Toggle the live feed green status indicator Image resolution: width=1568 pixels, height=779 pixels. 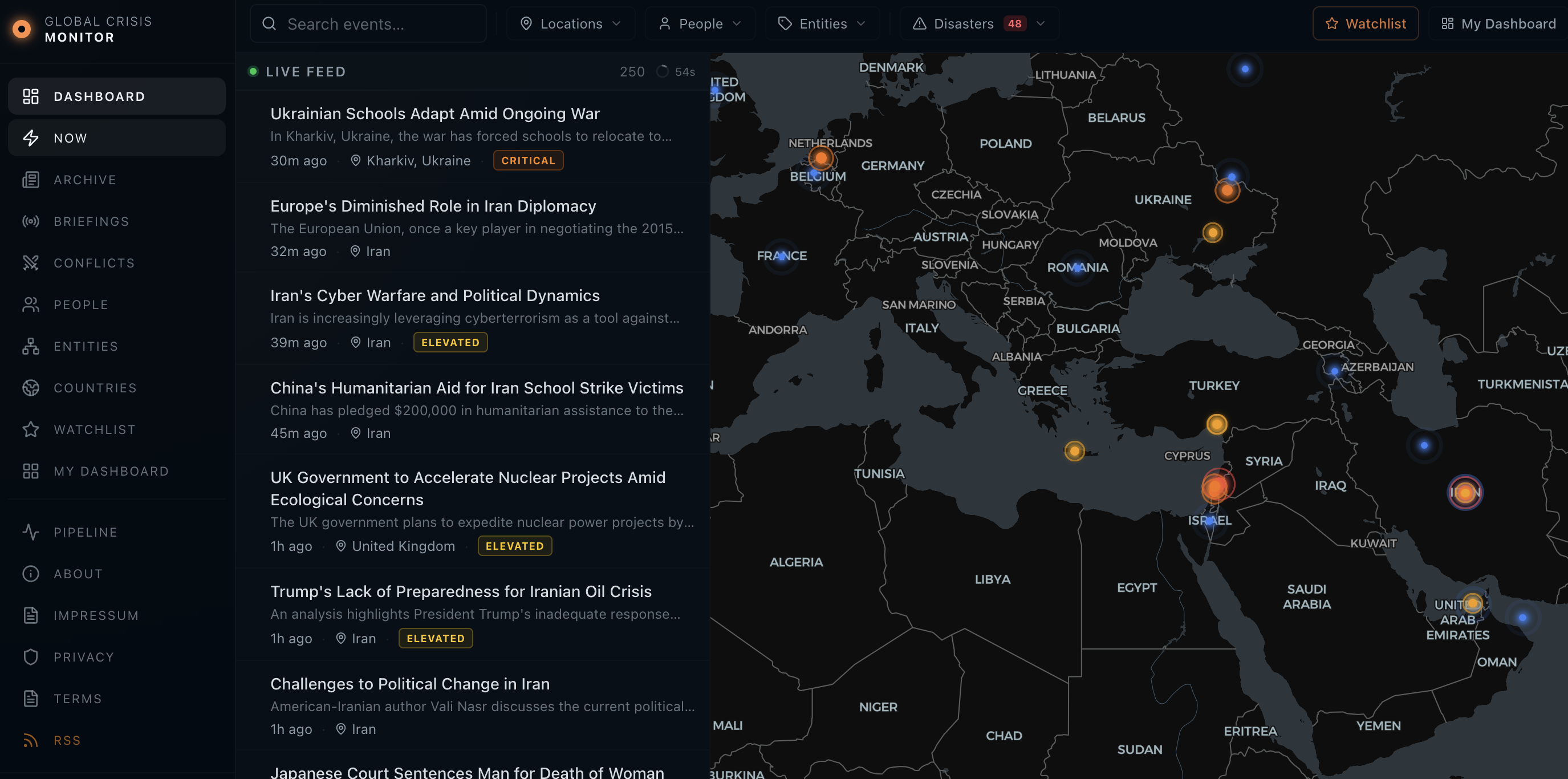[x=254, y=71]
